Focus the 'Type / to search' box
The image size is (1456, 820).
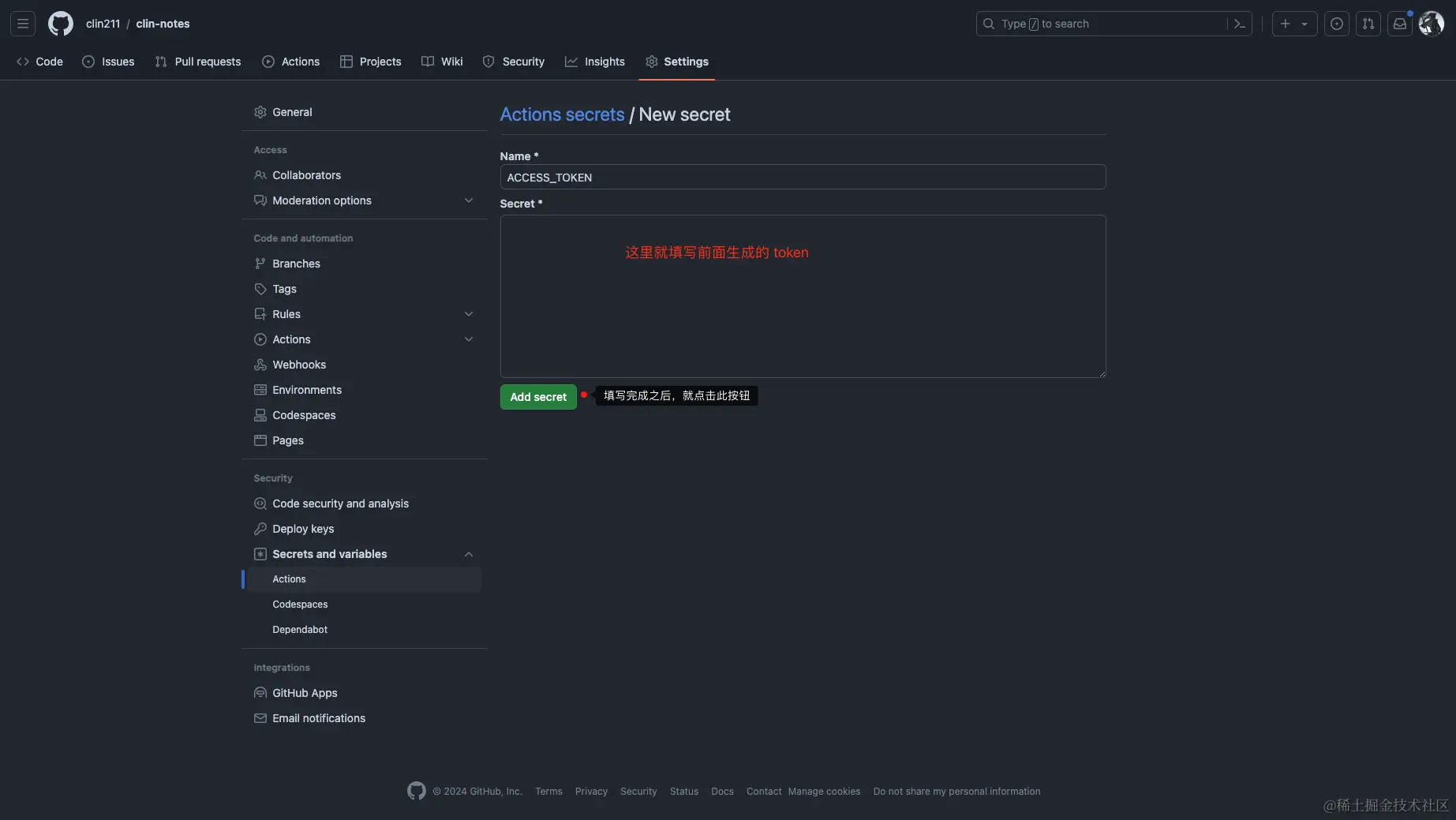1114,24
